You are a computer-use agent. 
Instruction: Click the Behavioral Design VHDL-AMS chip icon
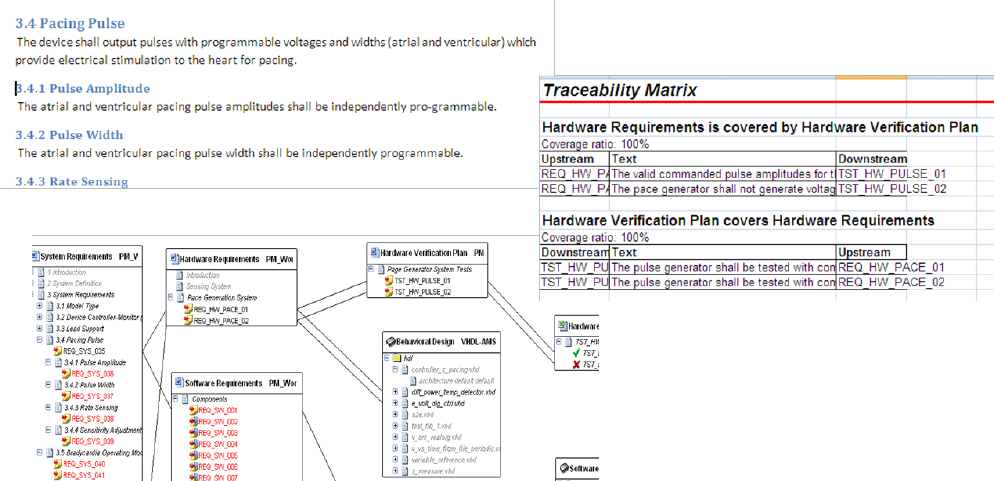point(391,342)
